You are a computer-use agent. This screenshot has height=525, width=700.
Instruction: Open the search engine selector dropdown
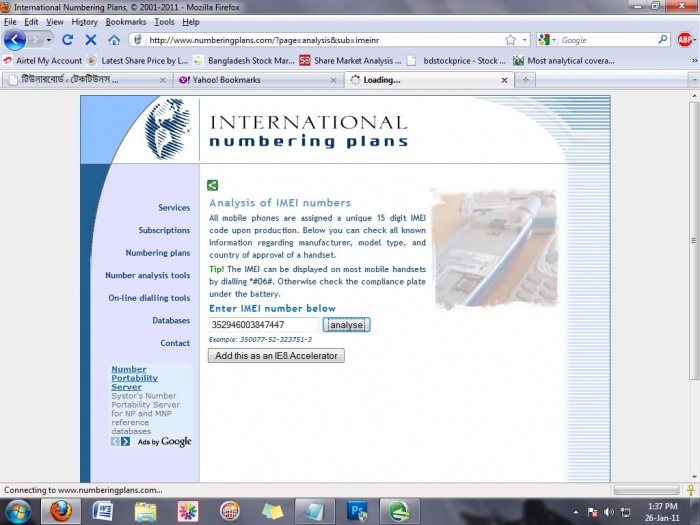554,40
